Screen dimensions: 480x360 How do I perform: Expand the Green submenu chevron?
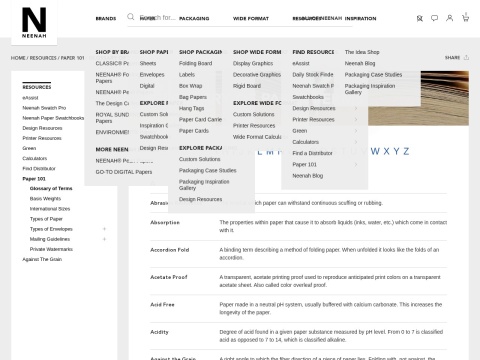click(356, 131)
